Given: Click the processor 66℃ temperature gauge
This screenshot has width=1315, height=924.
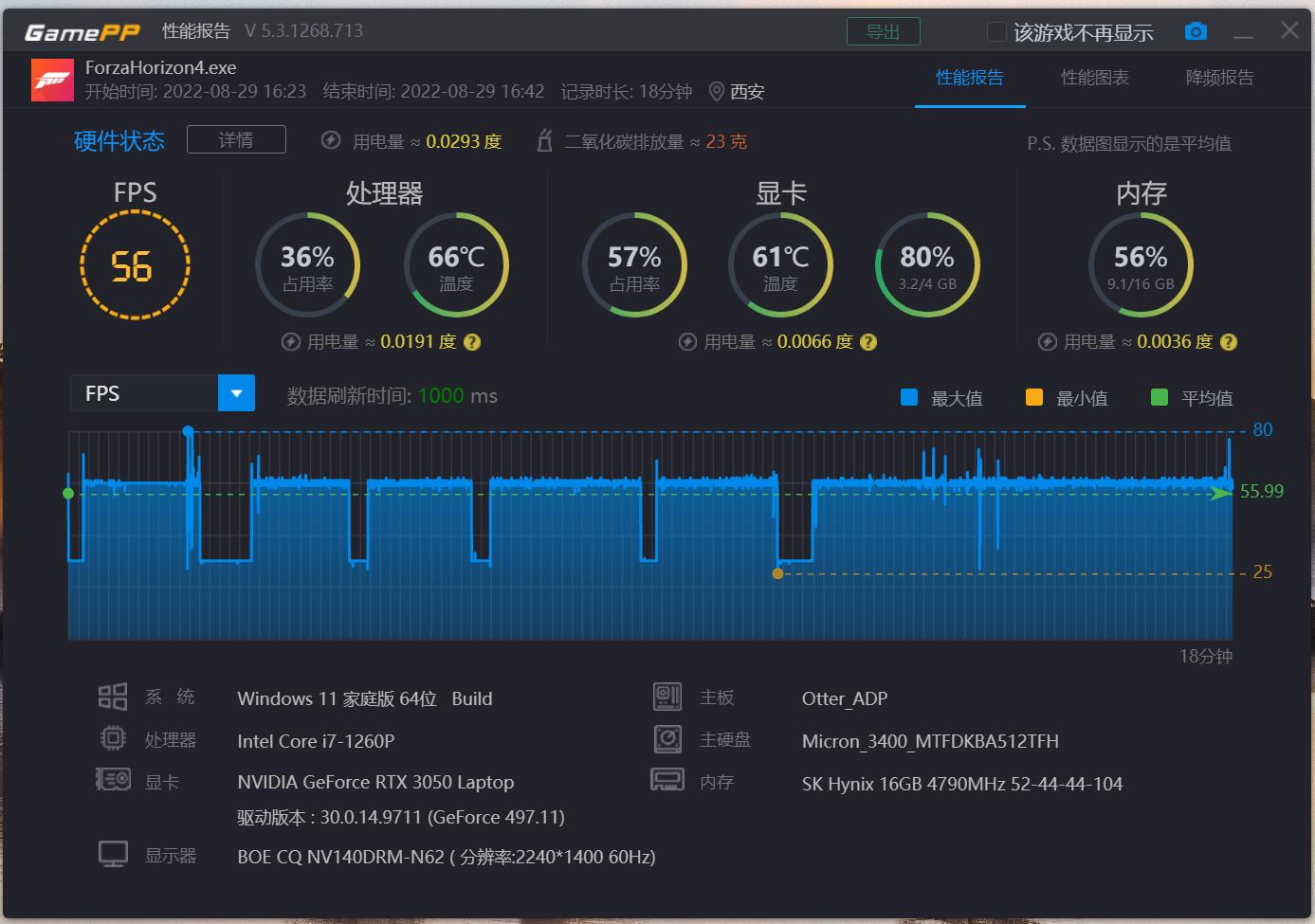Looking at the screenshot, I should [456, 265].
